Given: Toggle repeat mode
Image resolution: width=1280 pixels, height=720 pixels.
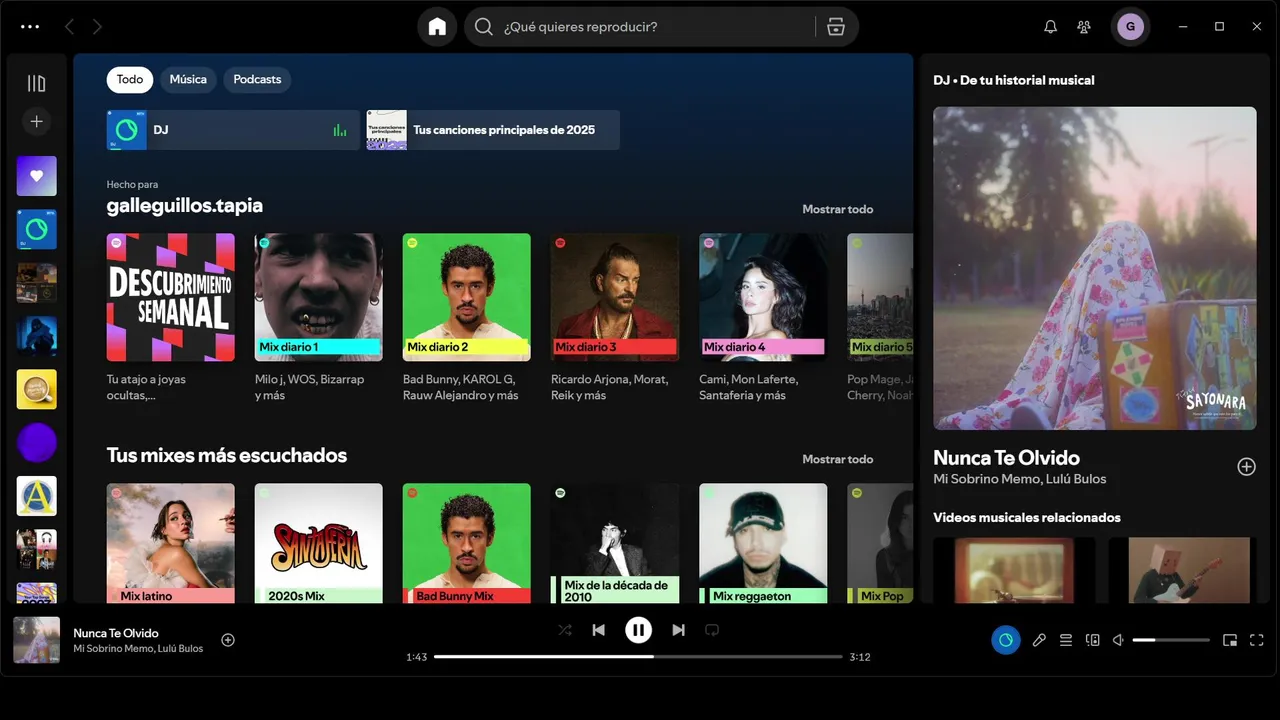Looking at the screenshot, I should coord(712,630).
